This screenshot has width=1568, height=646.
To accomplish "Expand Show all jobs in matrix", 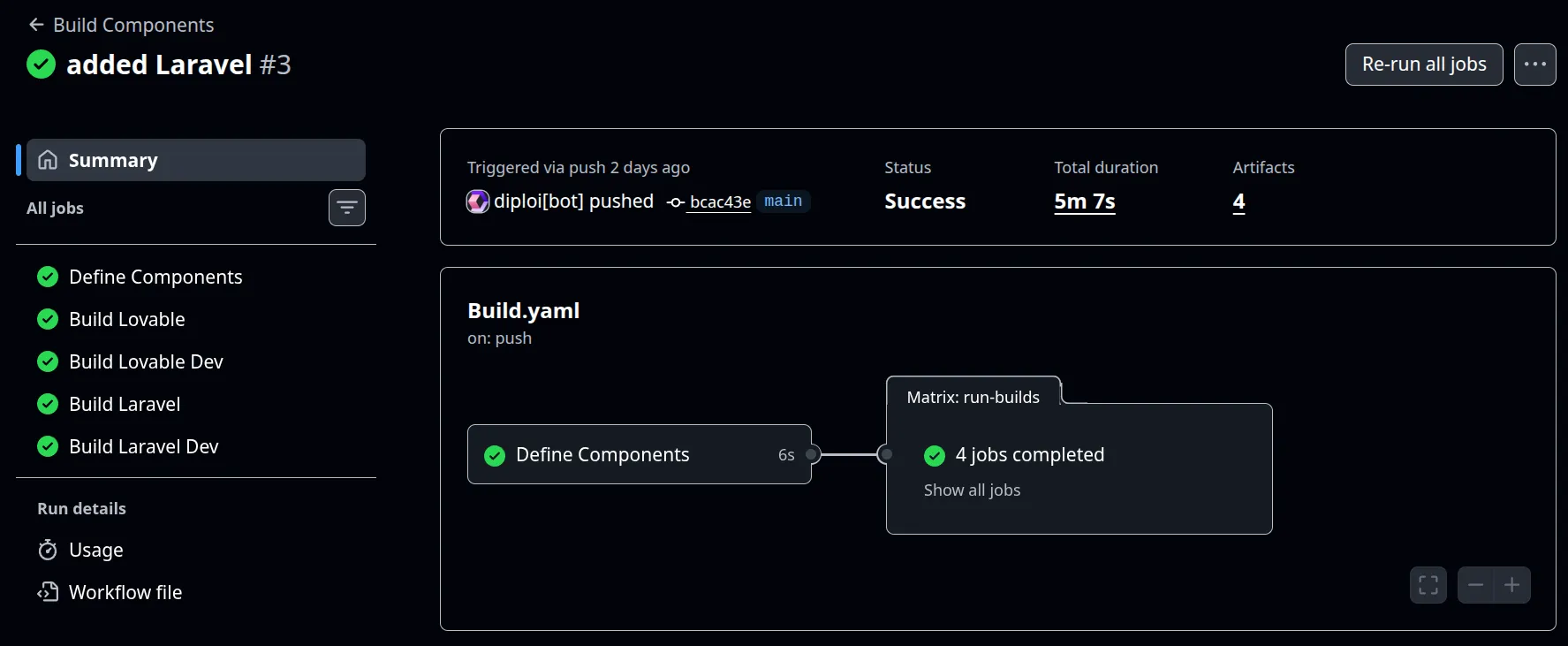I will (972, 490).
